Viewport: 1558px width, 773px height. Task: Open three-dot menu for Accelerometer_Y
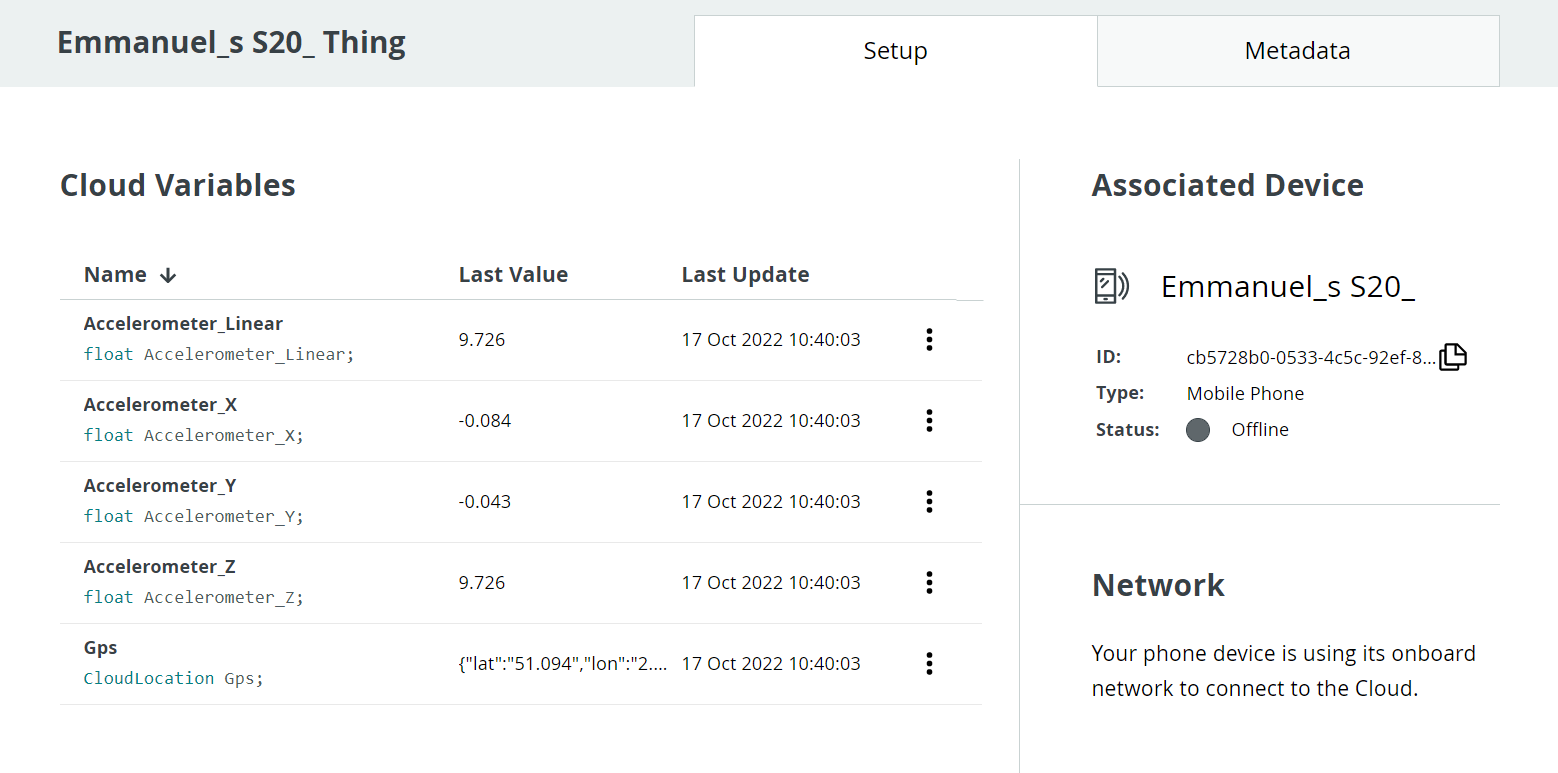pos(929,502)
